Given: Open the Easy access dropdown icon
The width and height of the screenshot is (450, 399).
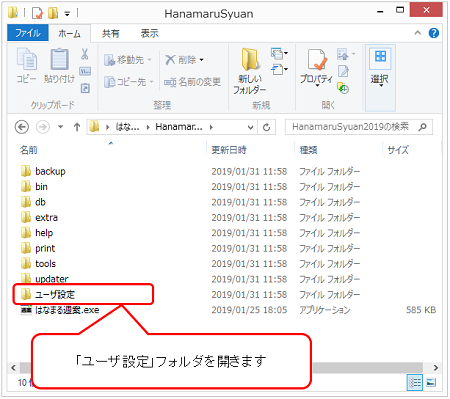Looking at the screenshot, I should [x=279, y=70].
